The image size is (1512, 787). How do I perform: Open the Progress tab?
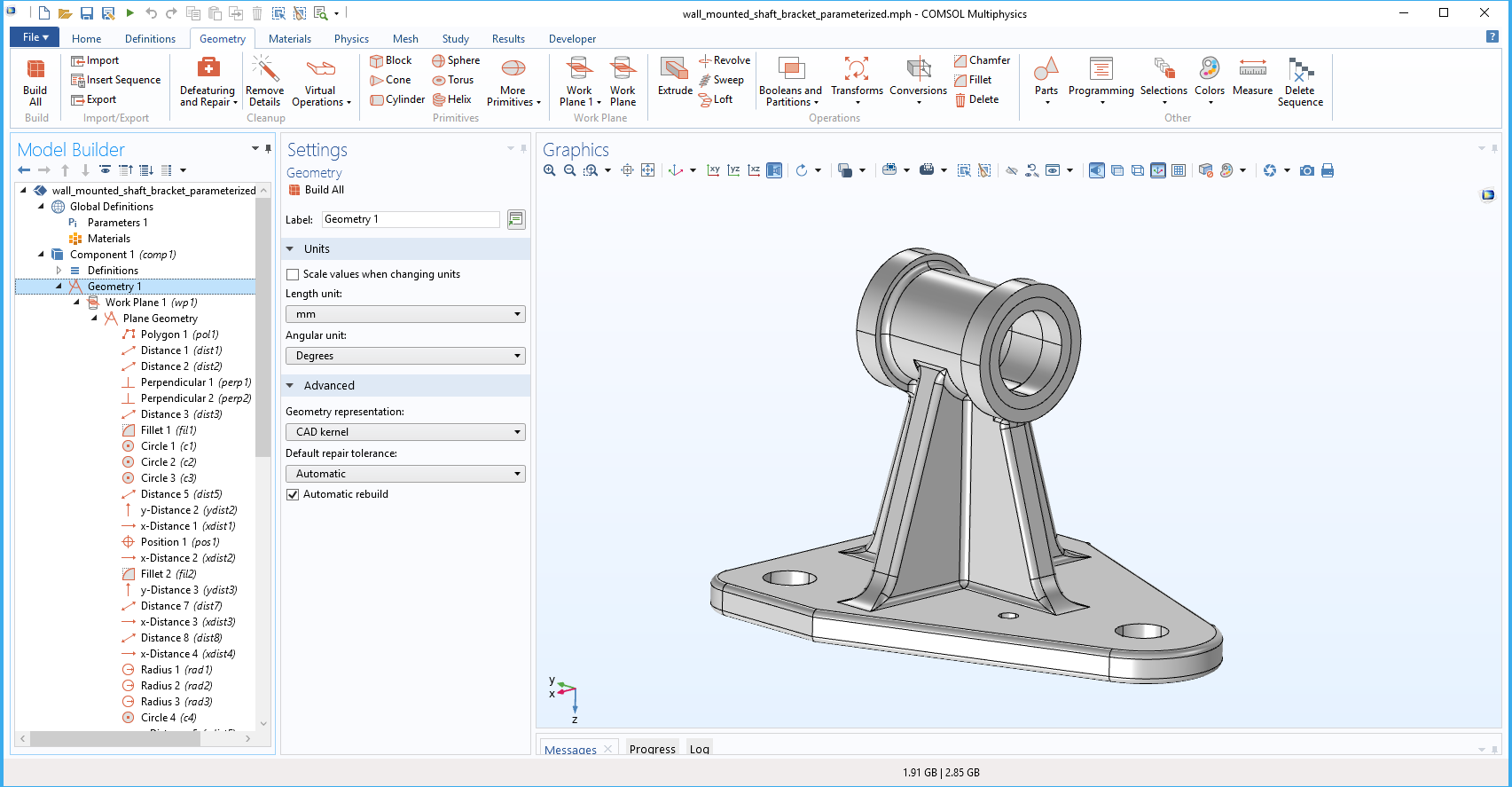652,749
